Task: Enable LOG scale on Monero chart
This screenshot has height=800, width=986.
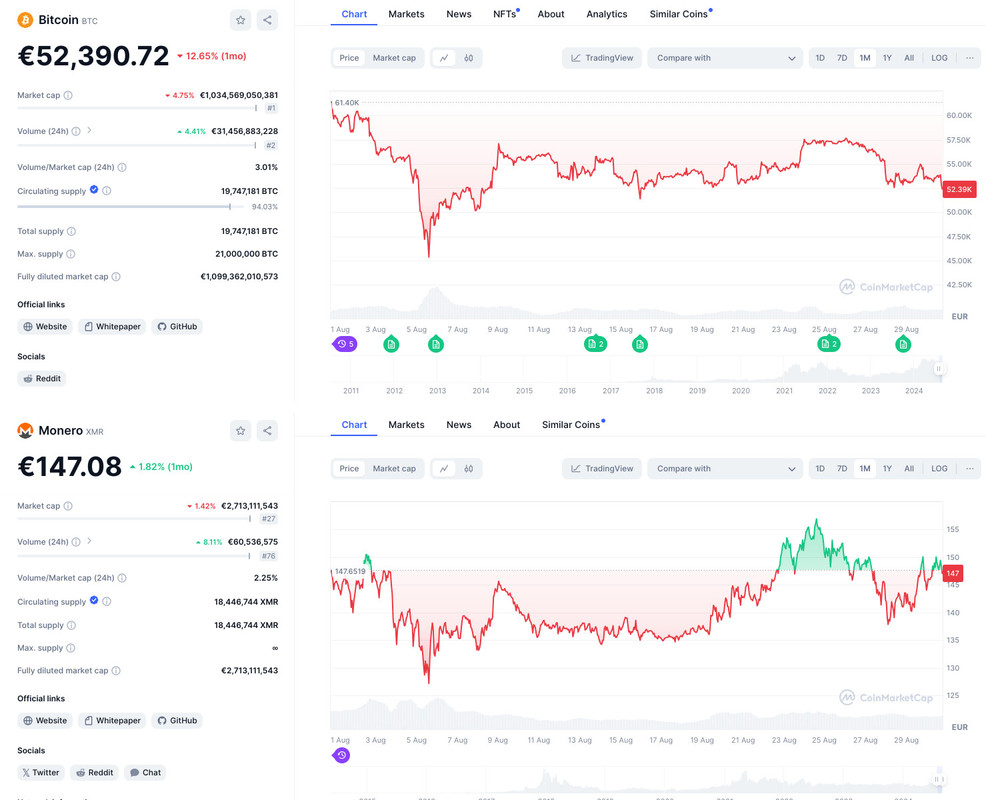Action: [x=939, y=469]
